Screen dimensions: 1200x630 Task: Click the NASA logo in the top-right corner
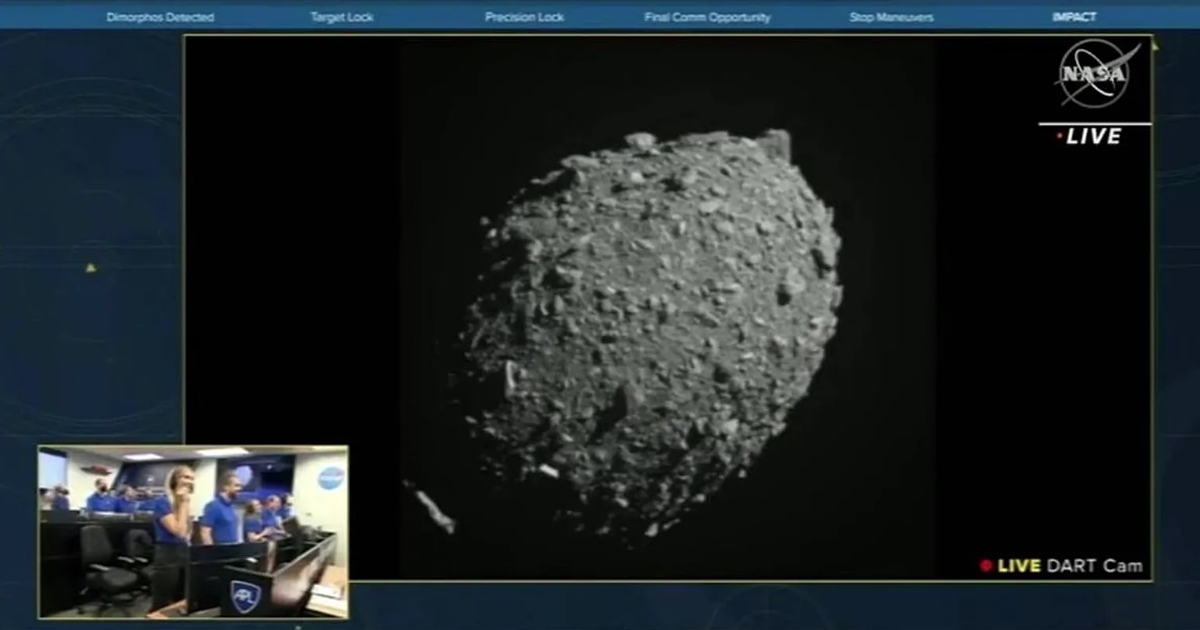pyautogui.click(x=1093, y=75)
